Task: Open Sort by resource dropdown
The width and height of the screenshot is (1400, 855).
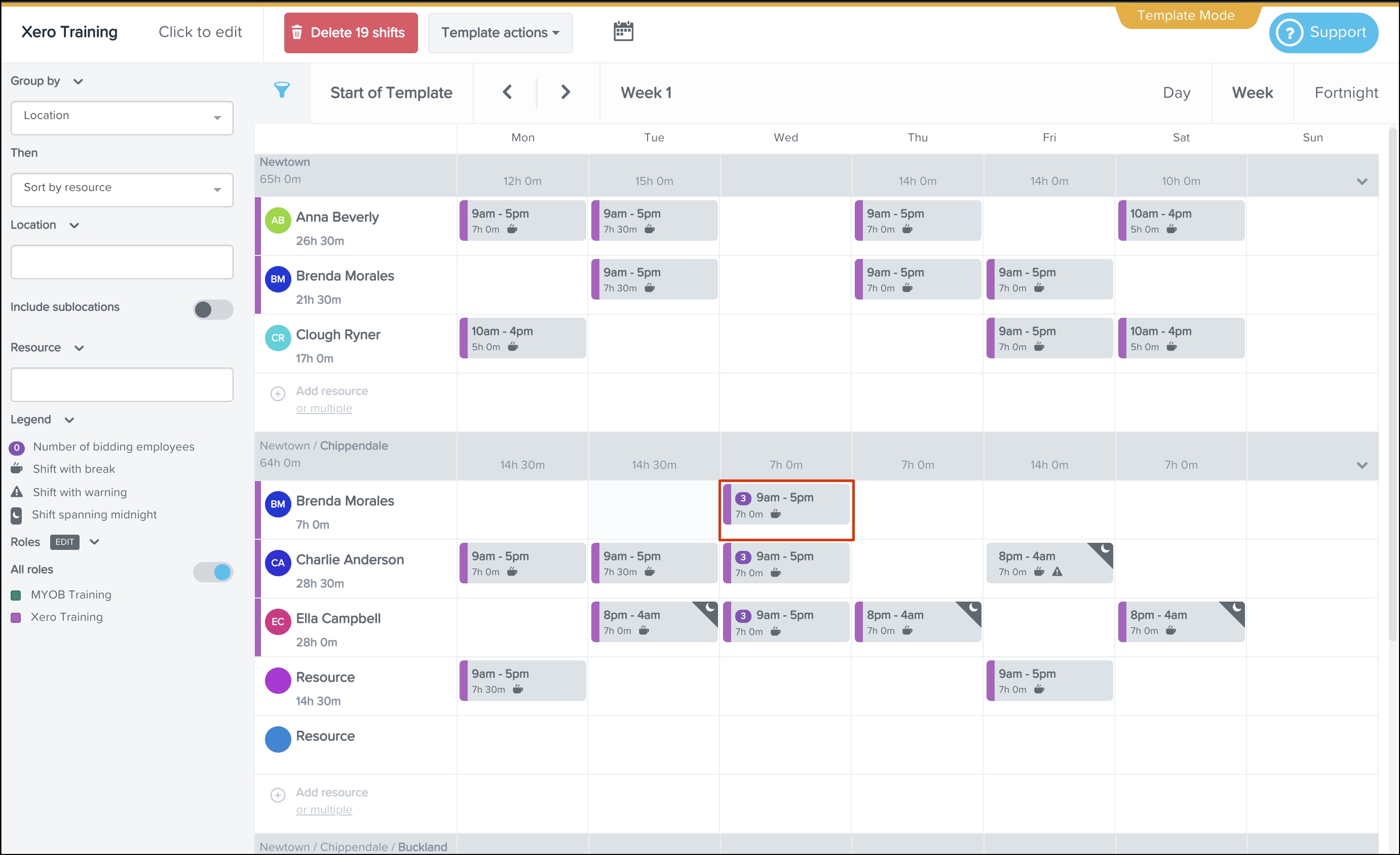Action: (x=122, y=190)
